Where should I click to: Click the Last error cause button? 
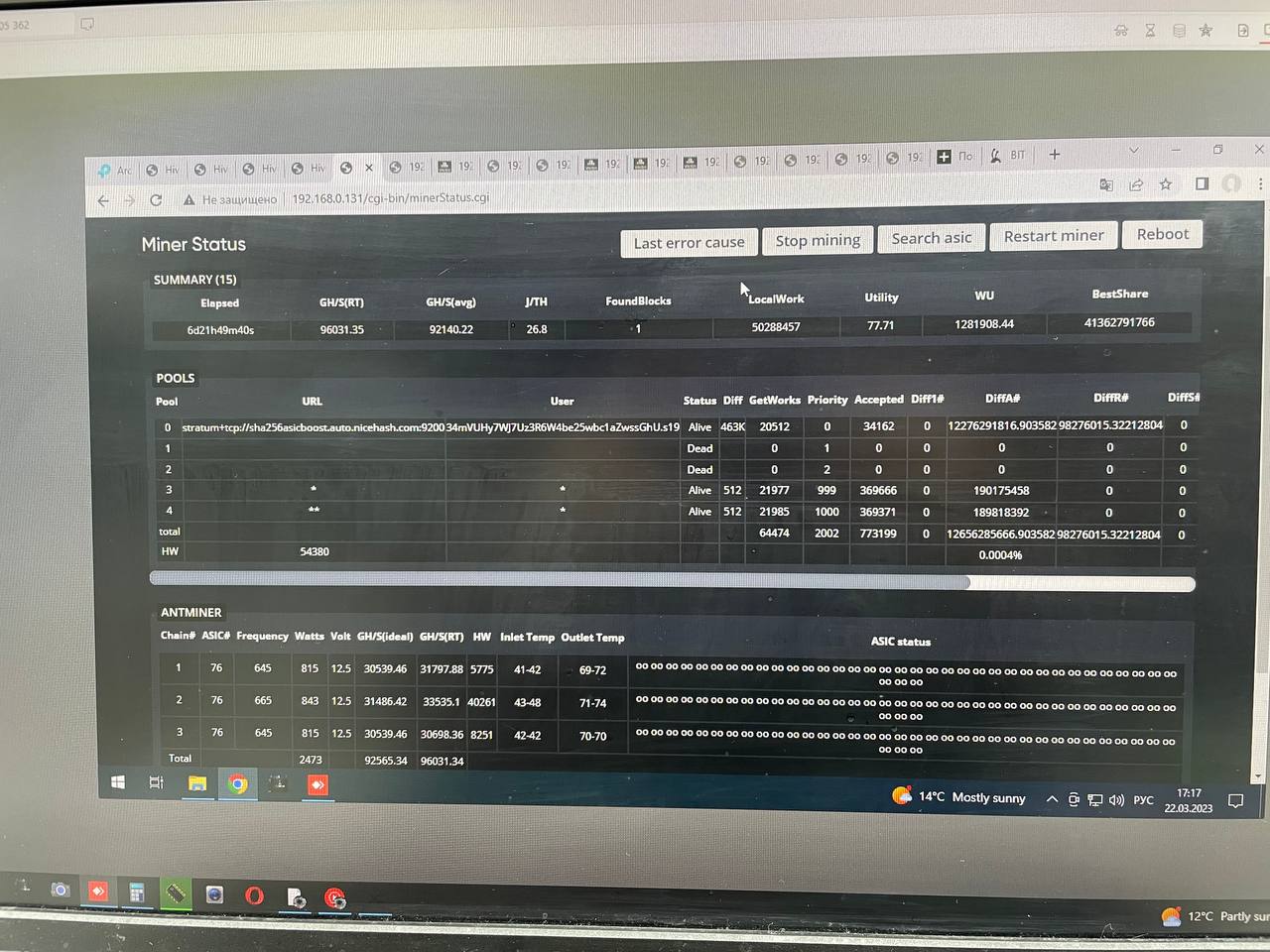[x=689, y=243]
